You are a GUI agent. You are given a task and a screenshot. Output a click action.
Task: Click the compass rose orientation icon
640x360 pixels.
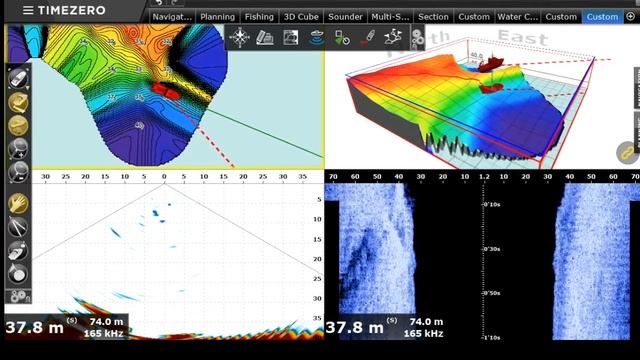[240, 38]
